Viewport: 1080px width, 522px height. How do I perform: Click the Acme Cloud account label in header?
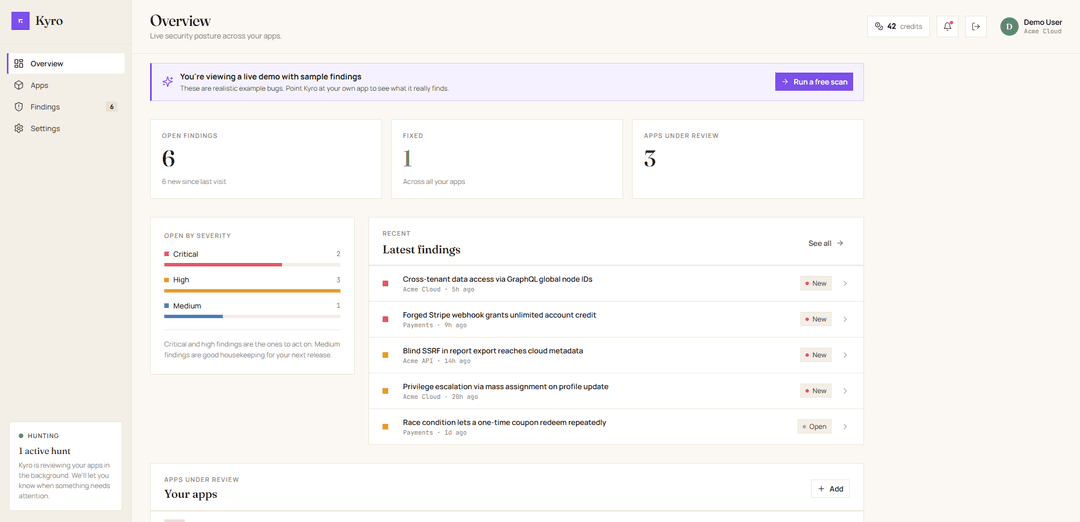[1042, 32]
